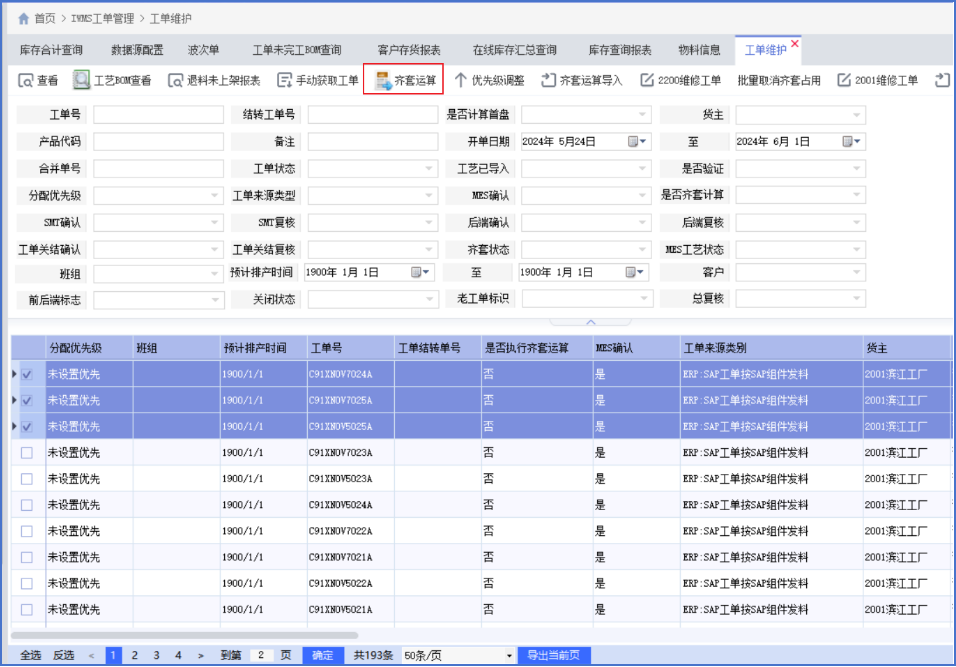The width and height of the screenshot is (956, 667).
Task: Click the 退料未上架报表 report icon
Action: [175, 81]
